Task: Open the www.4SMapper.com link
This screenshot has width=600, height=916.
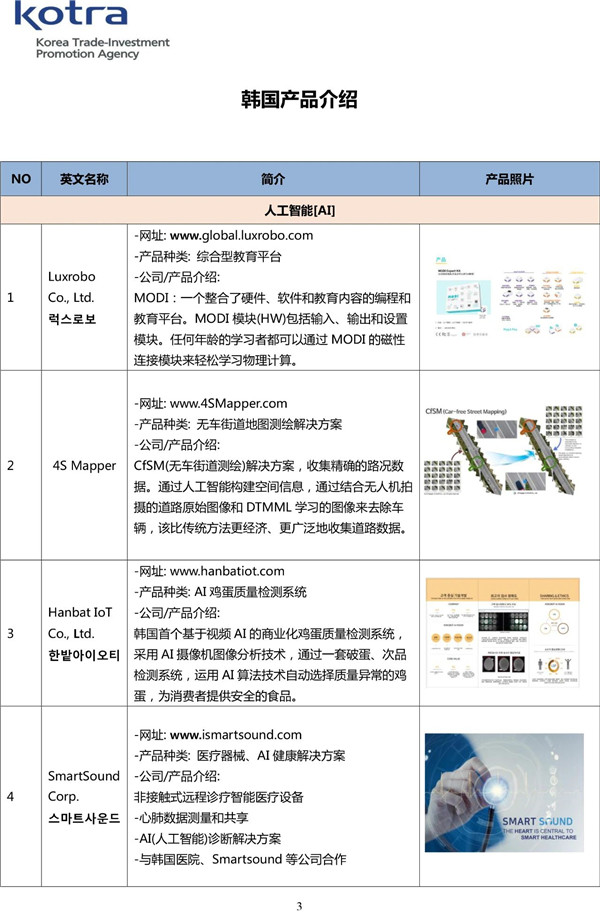Action: tap(228, 403)
